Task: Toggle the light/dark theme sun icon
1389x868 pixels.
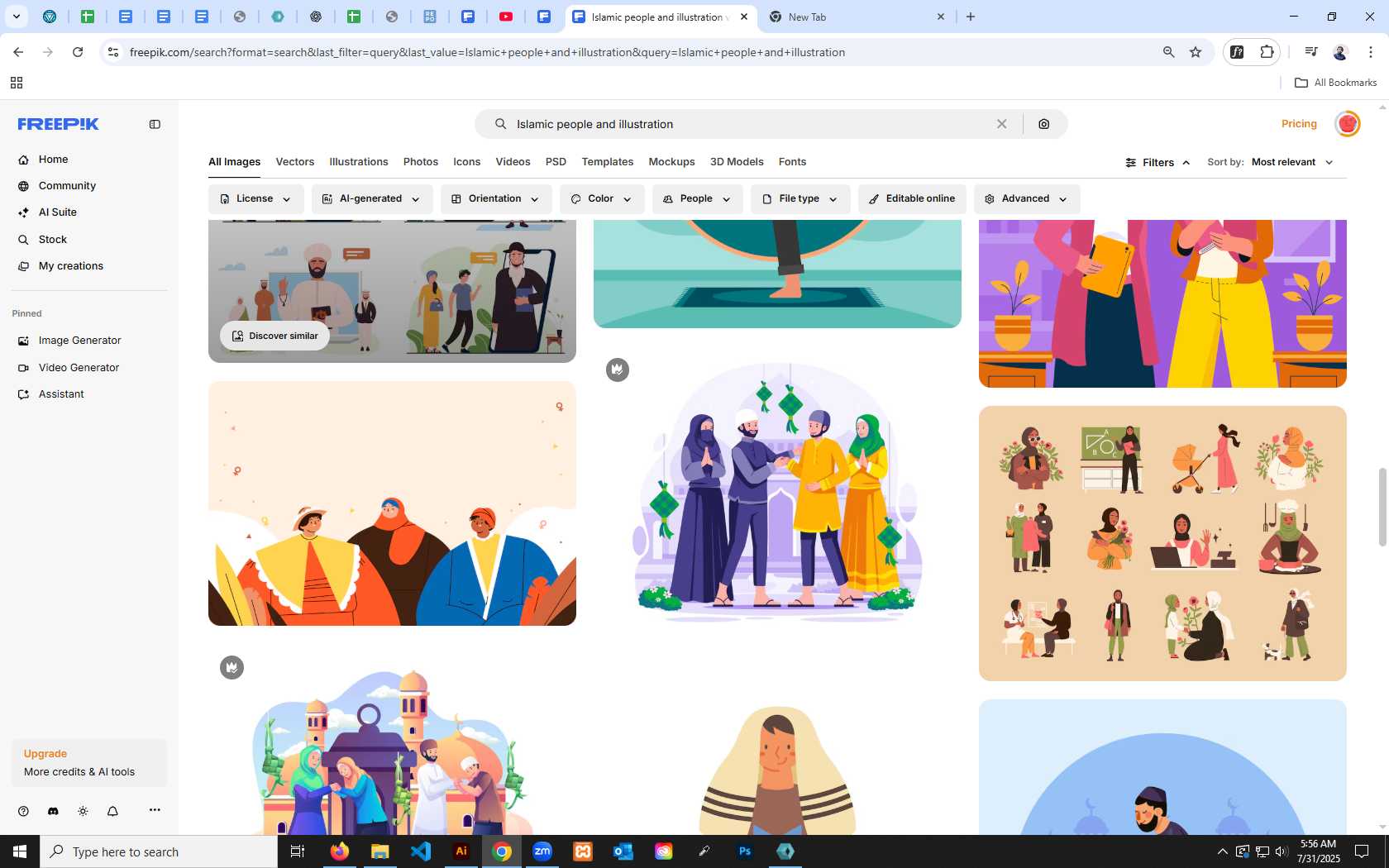Action: pos(83,811)
